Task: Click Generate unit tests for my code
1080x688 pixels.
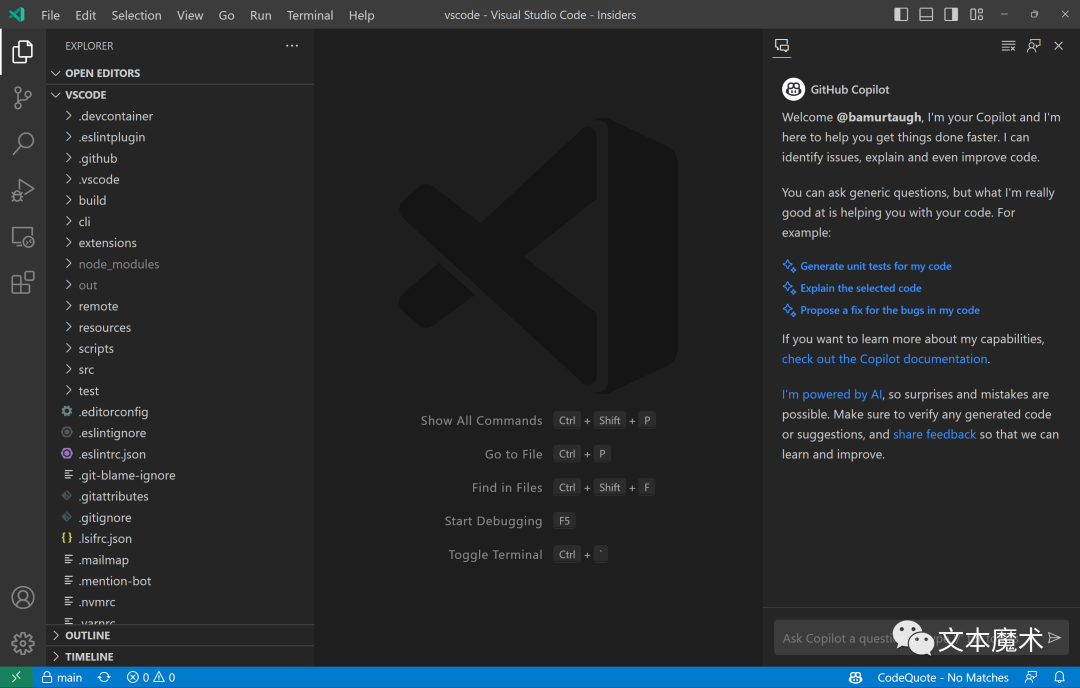Action: [875, 266]
